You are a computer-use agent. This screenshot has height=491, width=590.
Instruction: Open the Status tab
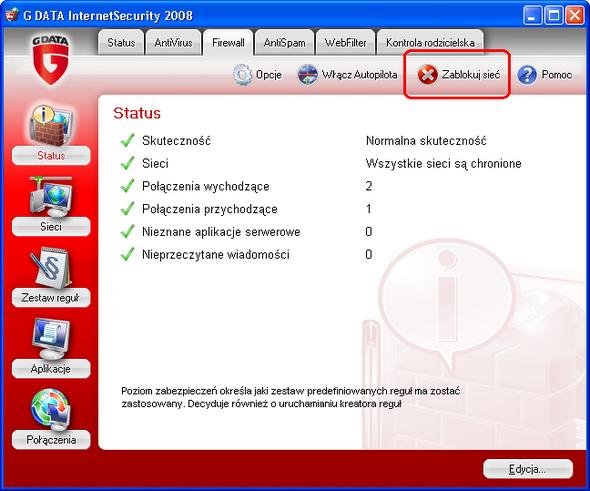click(x=121, y=43)
